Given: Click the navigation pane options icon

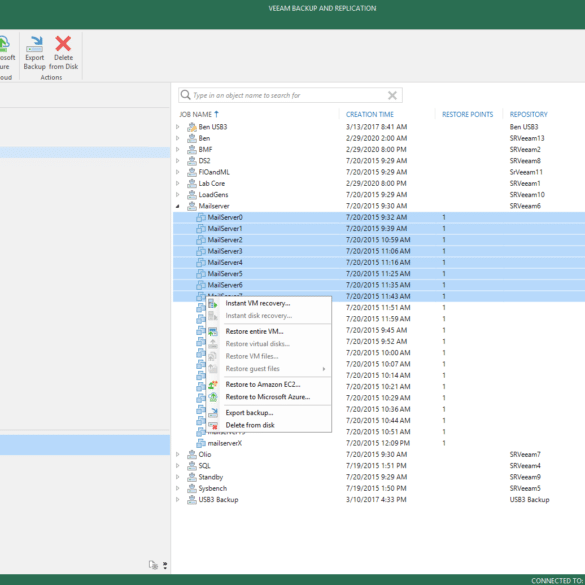Looking at the screenshot, I should coord(153,565).
